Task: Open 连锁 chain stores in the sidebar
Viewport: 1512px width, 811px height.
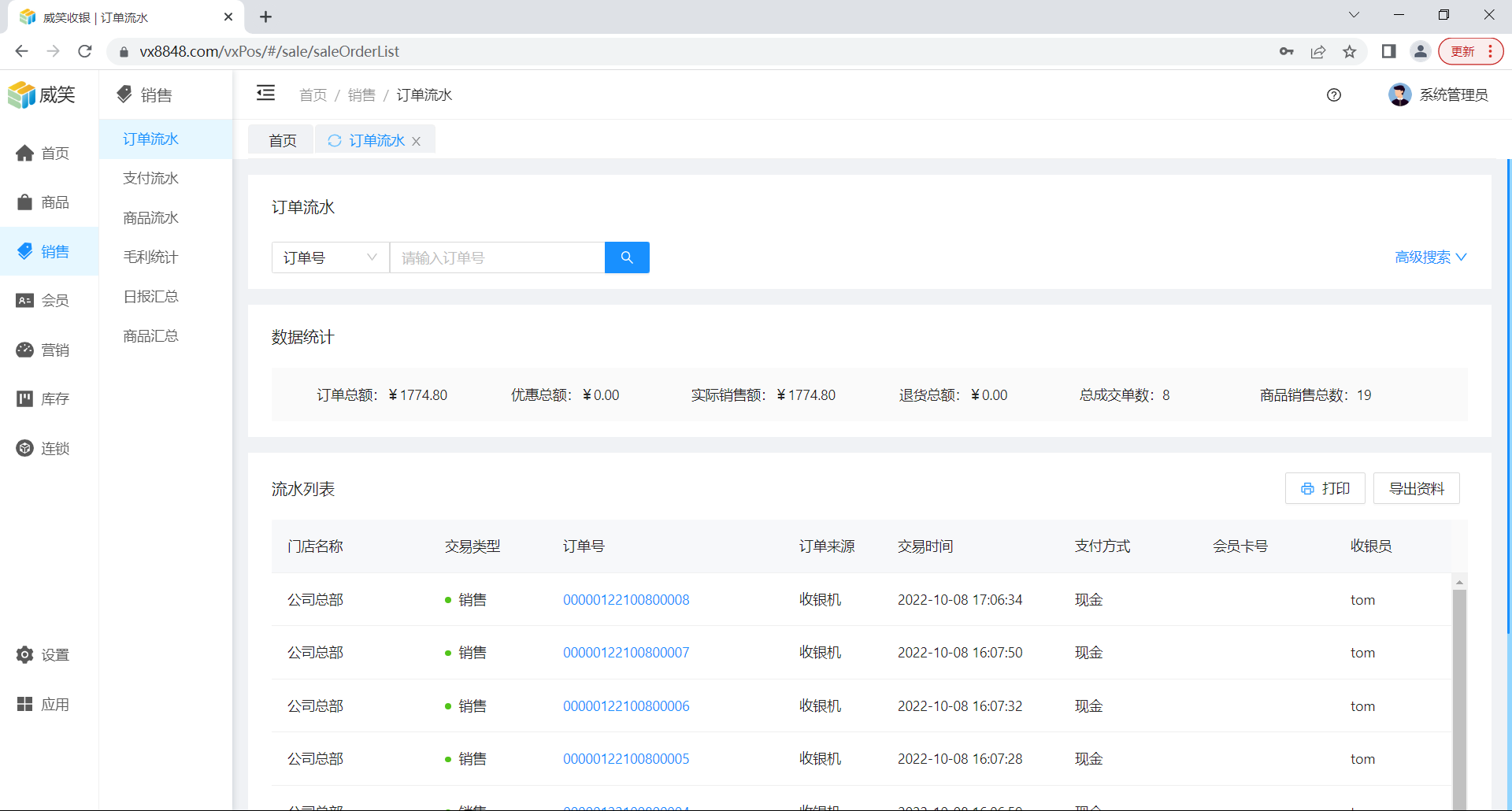Action: point(44,449)
